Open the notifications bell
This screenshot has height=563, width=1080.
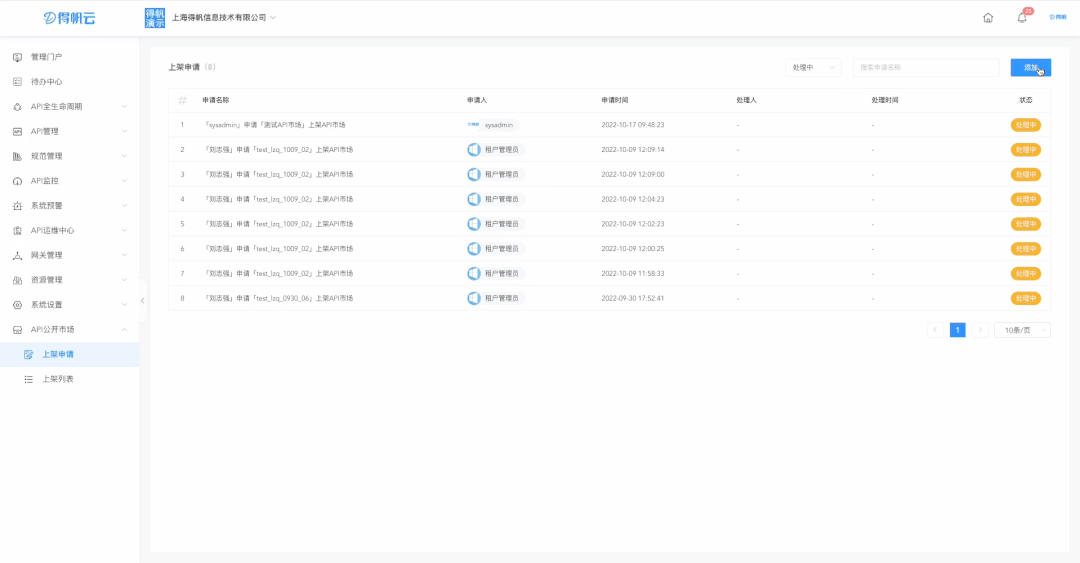coord(1021,18)
